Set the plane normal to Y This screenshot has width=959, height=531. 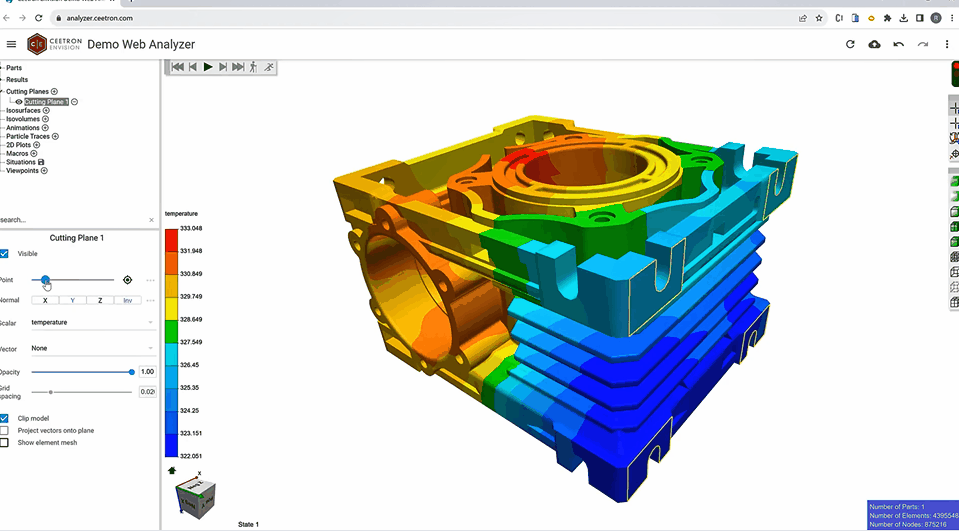click(72, 300)
